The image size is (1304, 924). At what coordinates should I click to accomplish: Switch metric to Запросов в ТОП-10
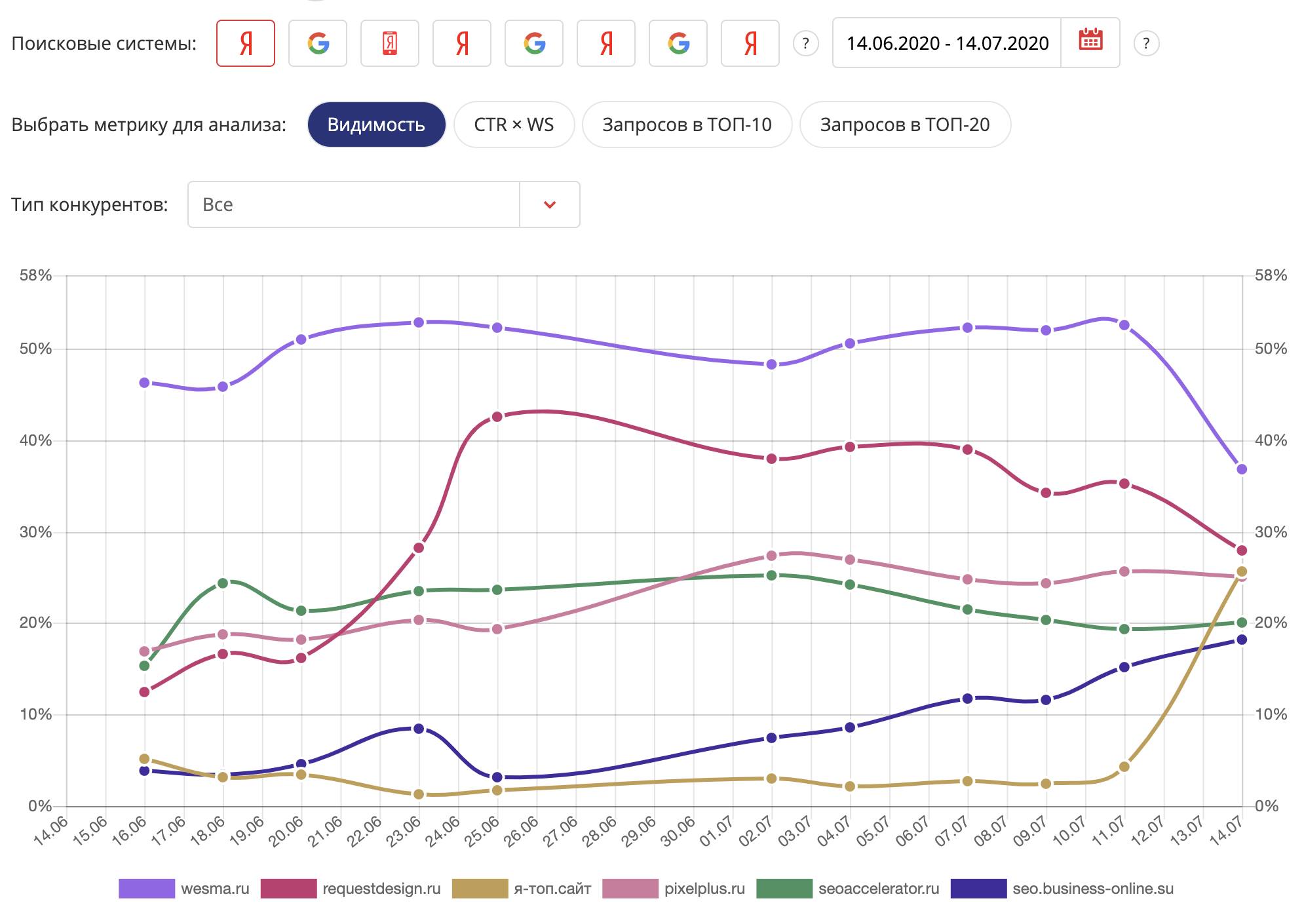[x=687, y=125]
